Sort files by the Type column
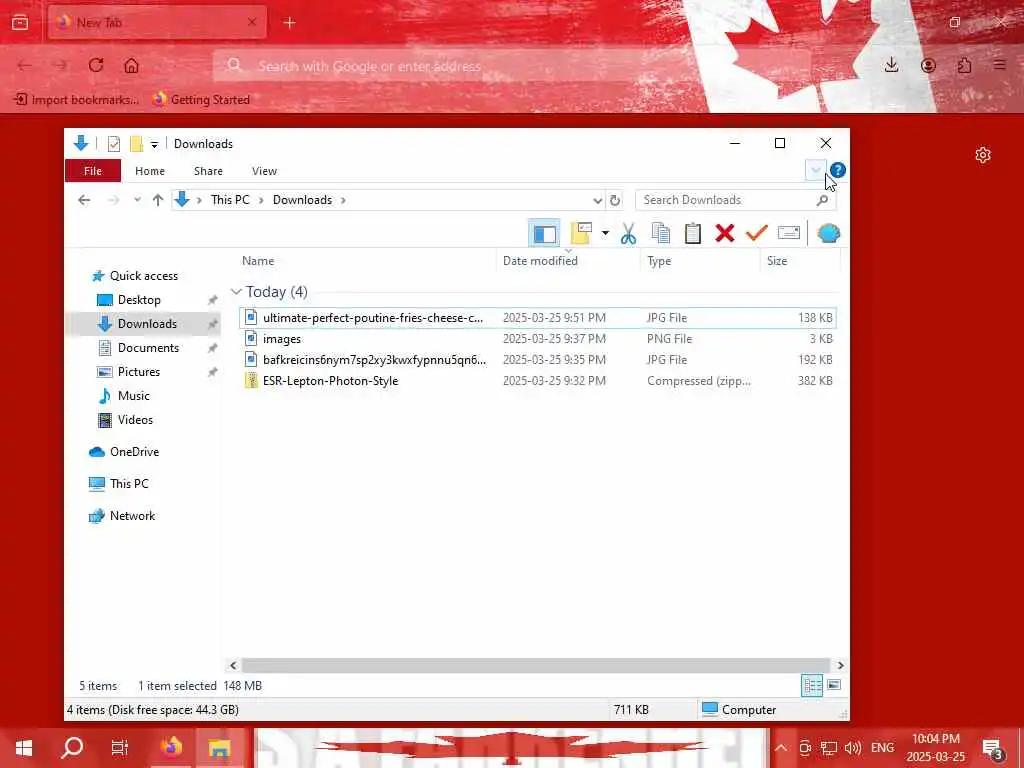The height and width of the screenshot is (768, 1024). [659, 261]
